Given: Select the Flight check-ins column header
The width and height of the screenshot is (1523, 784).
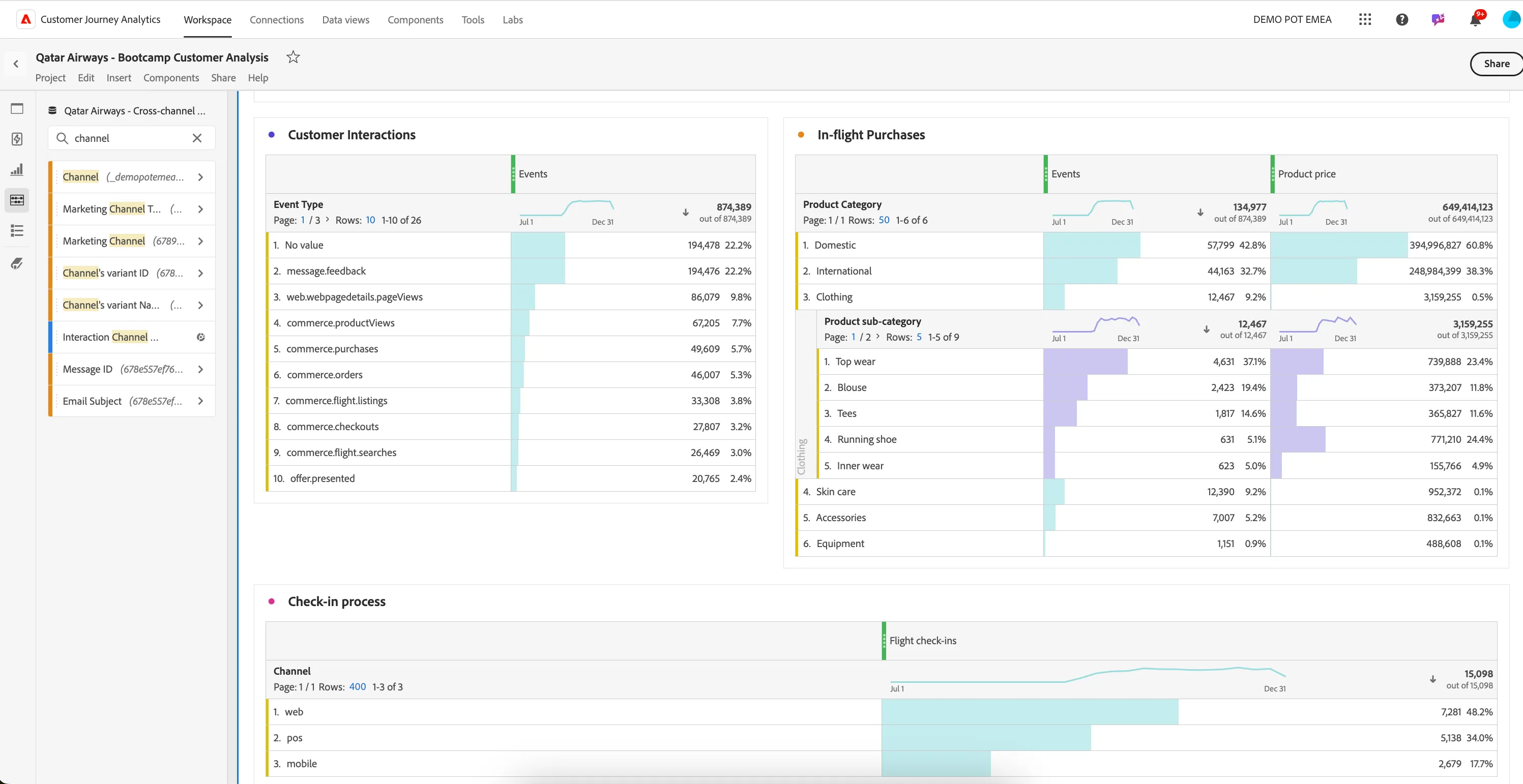Looking at the screenshot, I should (1189, 641).
